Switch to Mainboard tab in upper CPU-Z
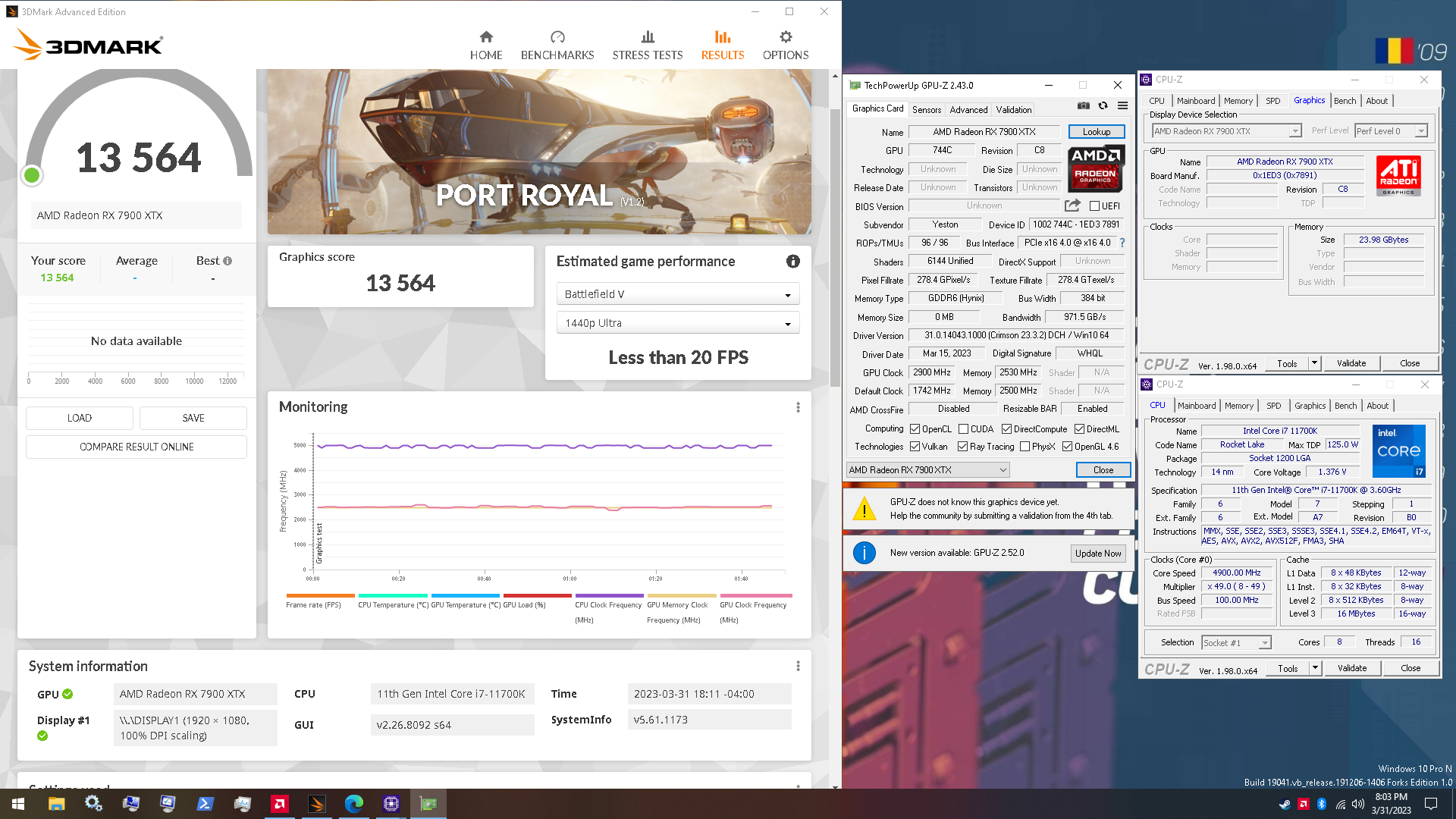1456x819 pixels. tap(1196, 101)
